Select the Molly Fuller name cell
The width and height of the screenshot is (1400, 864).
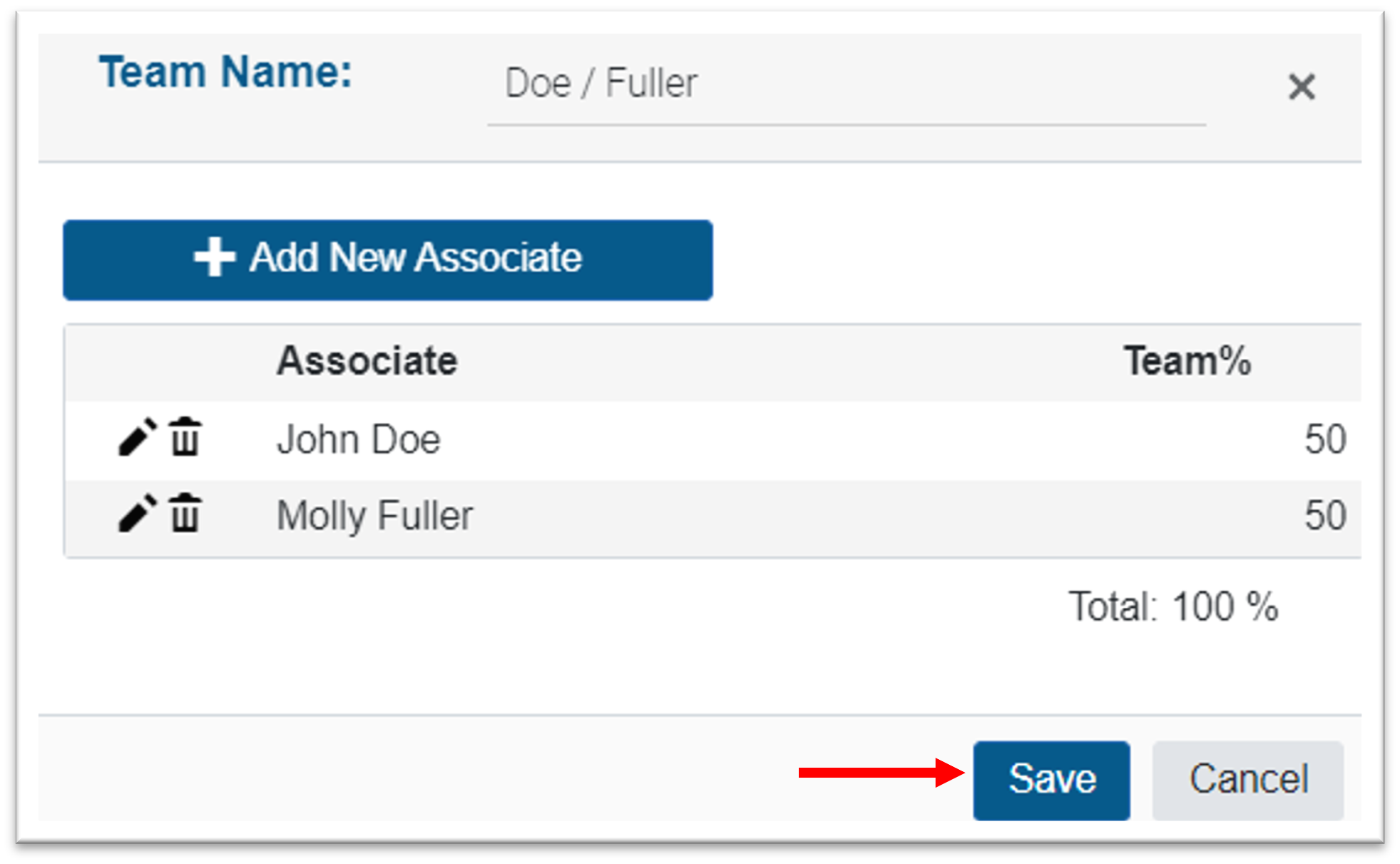pyautogui.click(x=374, y=515)
